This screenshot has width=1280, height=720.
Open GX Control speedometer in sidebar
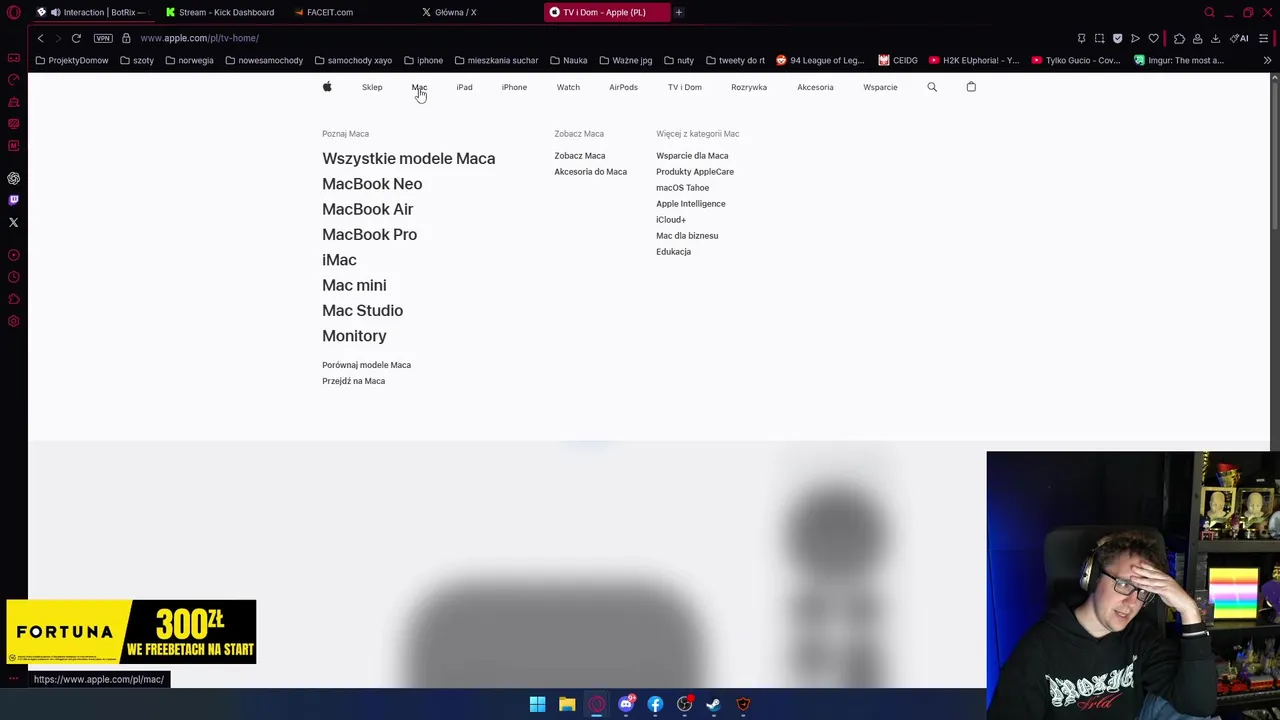(13, 80)
